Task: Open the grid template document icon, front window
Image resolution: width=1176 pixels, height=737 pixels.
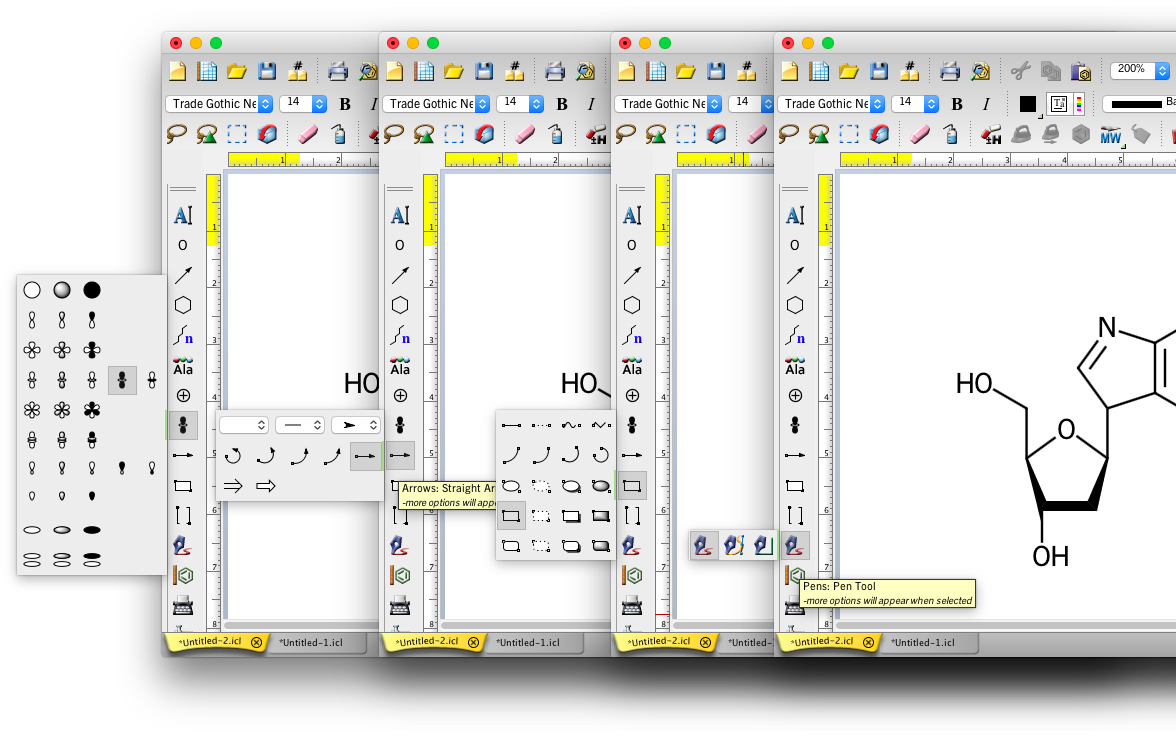Action: coord(819,71)
